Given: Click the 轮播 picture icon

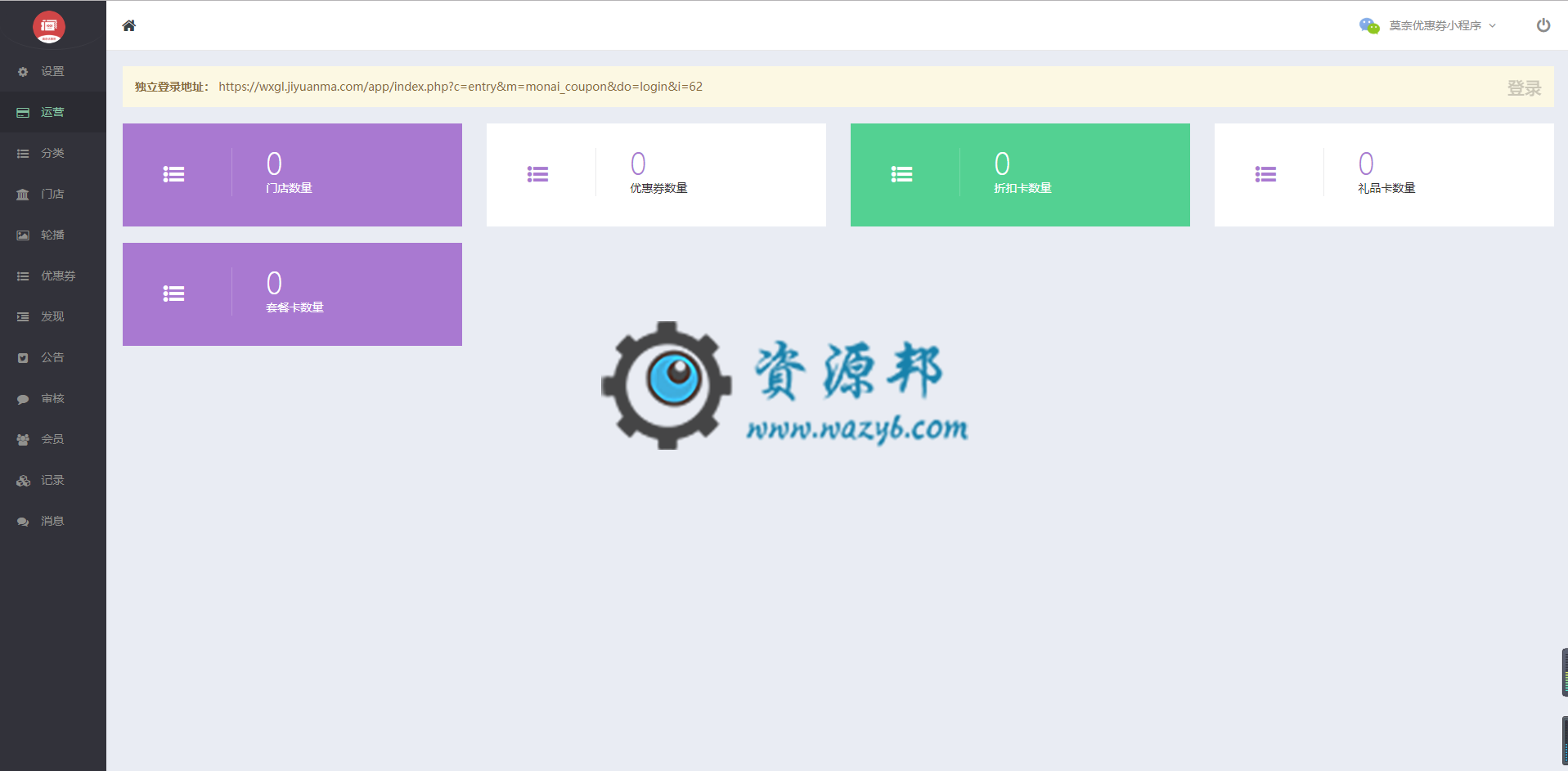Looking at the screenshot, I should tap(23, 235).
